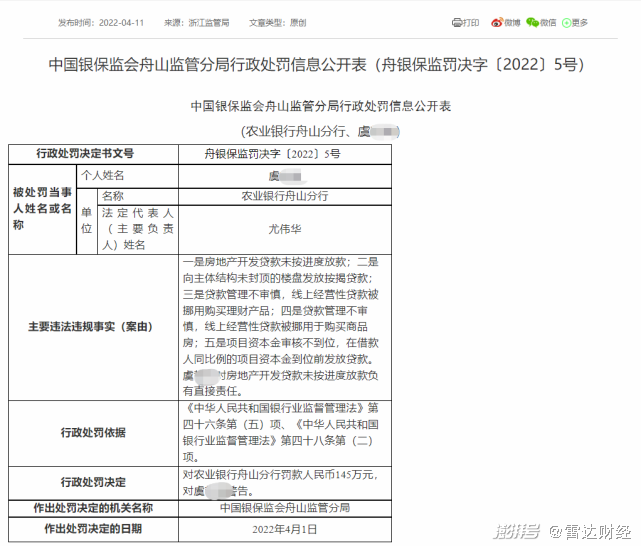Screen dimensions: 641x546
Task: Click the 农业银行舟山分行 subtitle line in parentheses
Action: point(320,132)
